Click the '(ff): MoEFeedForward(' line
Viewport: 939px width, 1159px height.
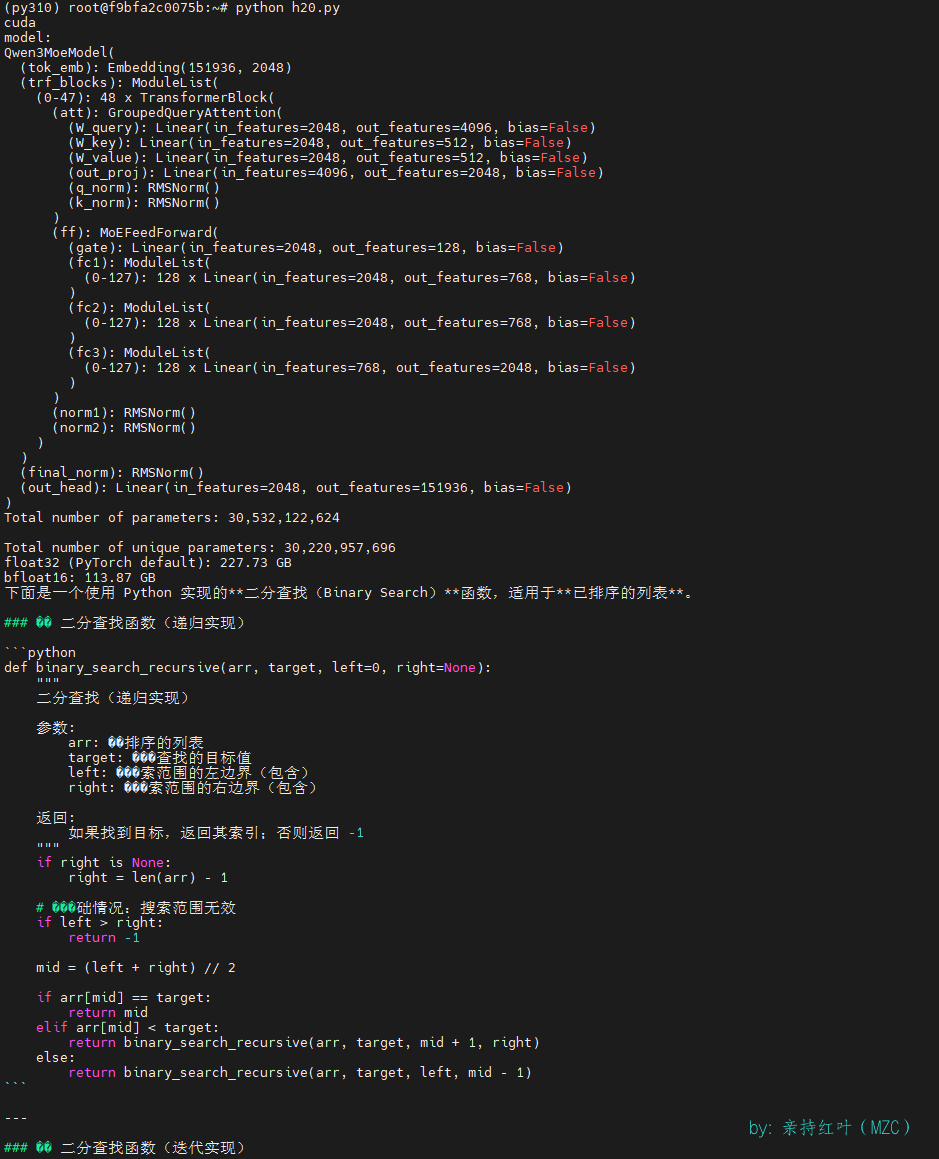coord(135,233)
